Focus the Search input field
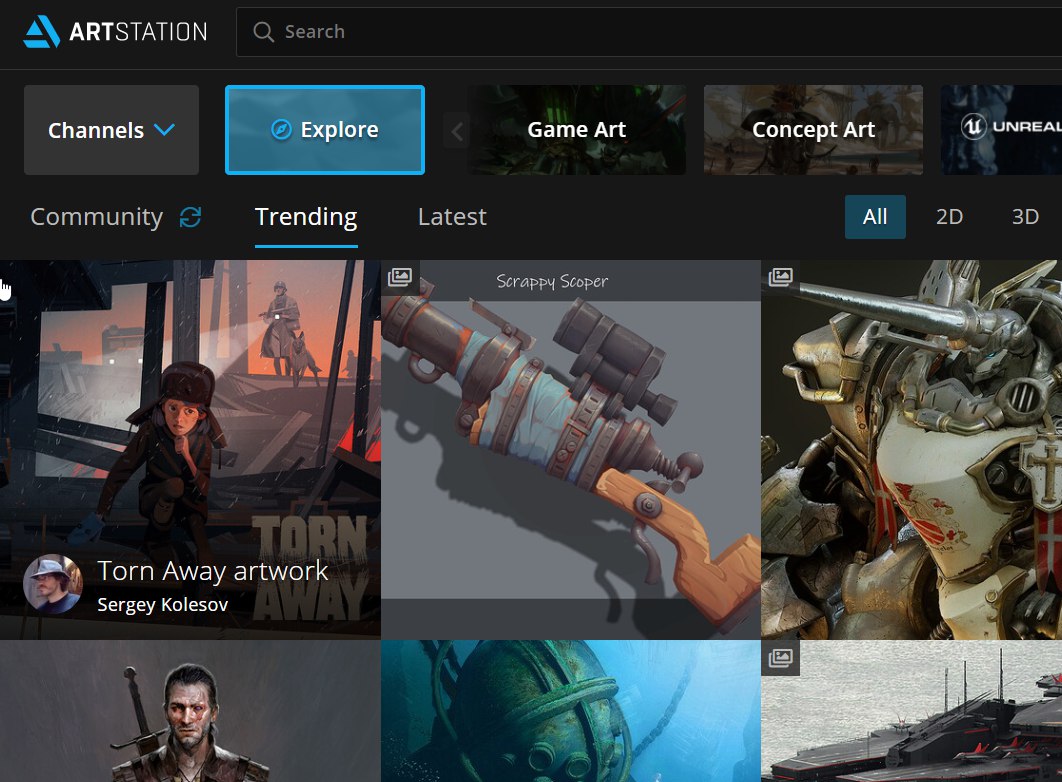Image resolution: width=1062 pixels, height=782 pixels. [x=649, y=32]
